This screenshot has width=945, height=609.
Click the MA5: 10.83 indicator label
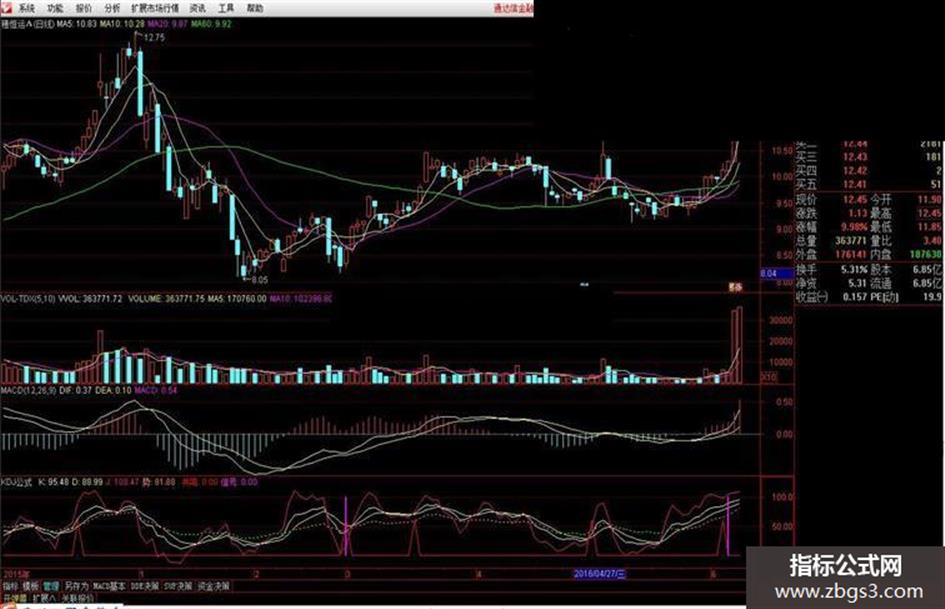77,24
